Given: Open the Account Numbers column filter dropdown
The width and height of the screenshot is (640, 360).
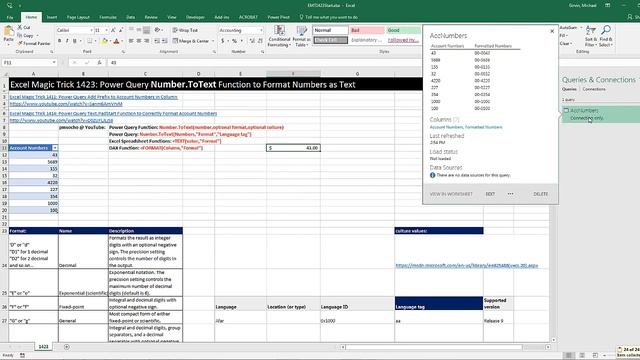Looking at the screenshot, I should point(55,148).
